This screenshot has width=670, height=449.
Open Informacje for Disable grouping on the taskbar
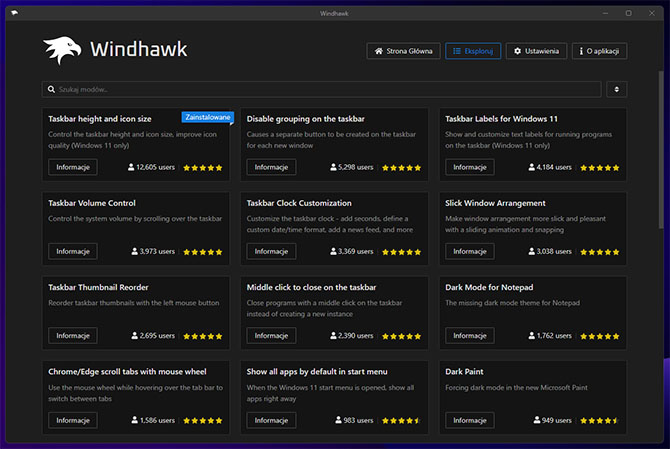pos(271,167)
